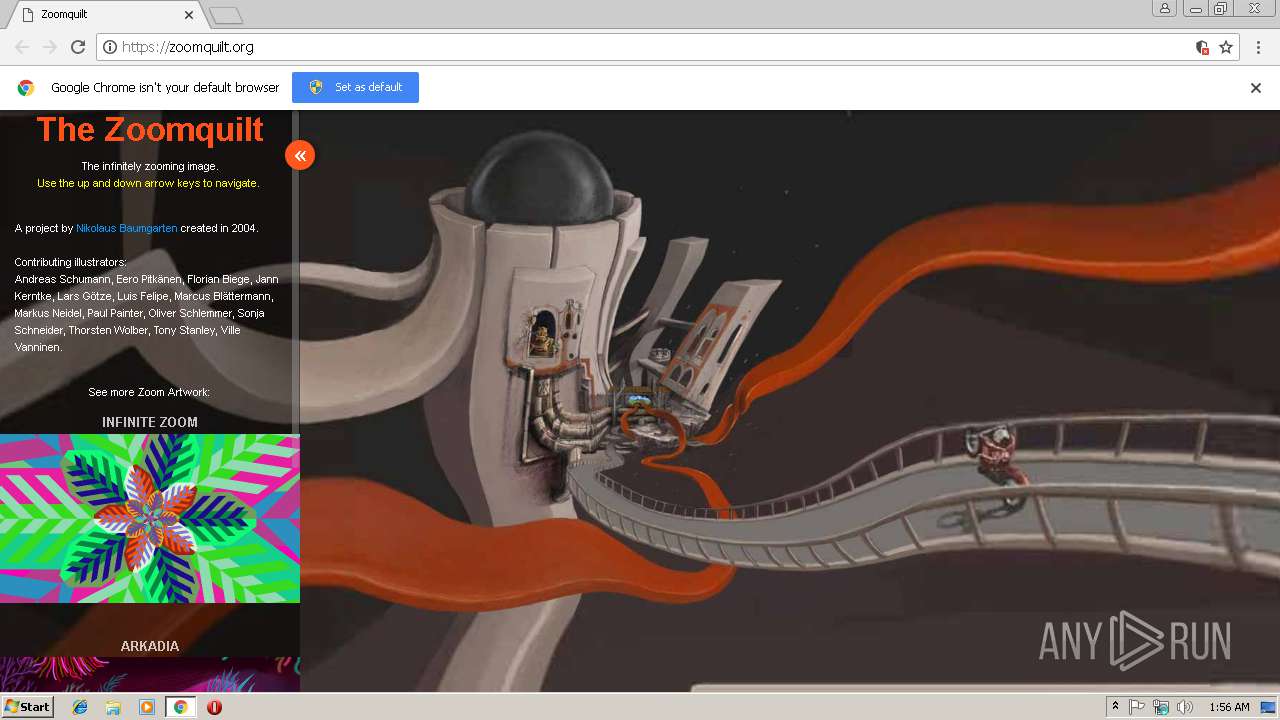
Task: Click the INFINITE ZOOM heading link
Action: pyautogui.click(x=150, y=422)
